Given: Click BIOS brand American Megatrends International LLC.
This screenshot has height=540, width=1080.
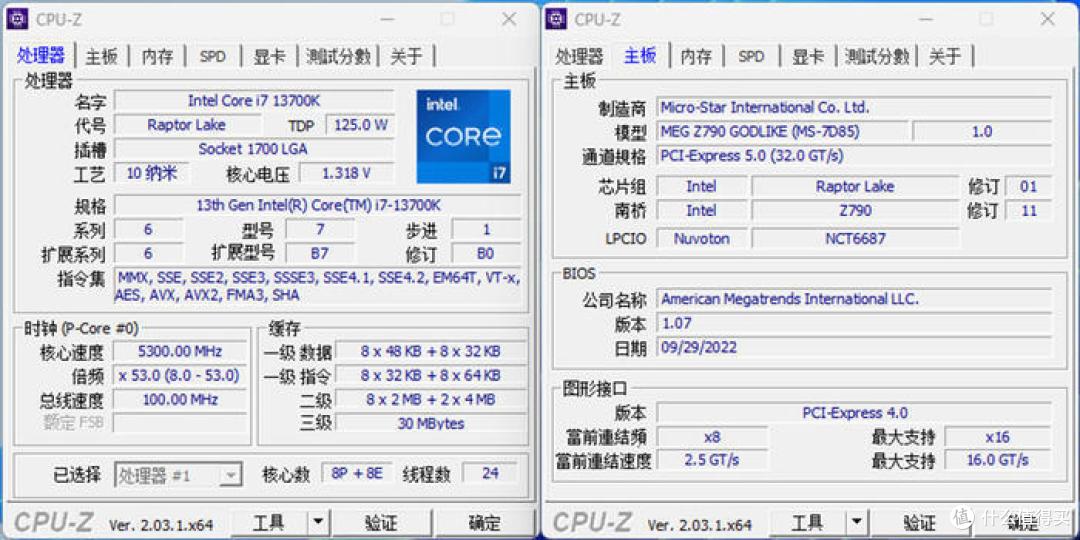Looking at the screenshot, I should tap(854, 299).
